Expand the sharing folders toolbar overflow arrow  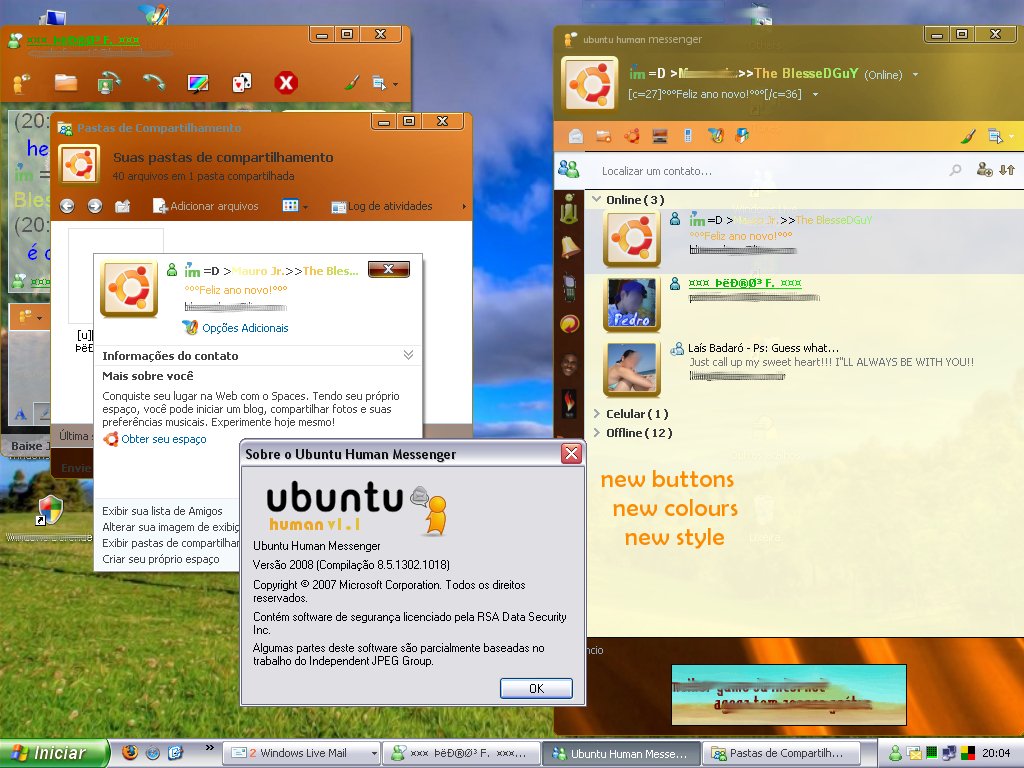tap(464, 206)
